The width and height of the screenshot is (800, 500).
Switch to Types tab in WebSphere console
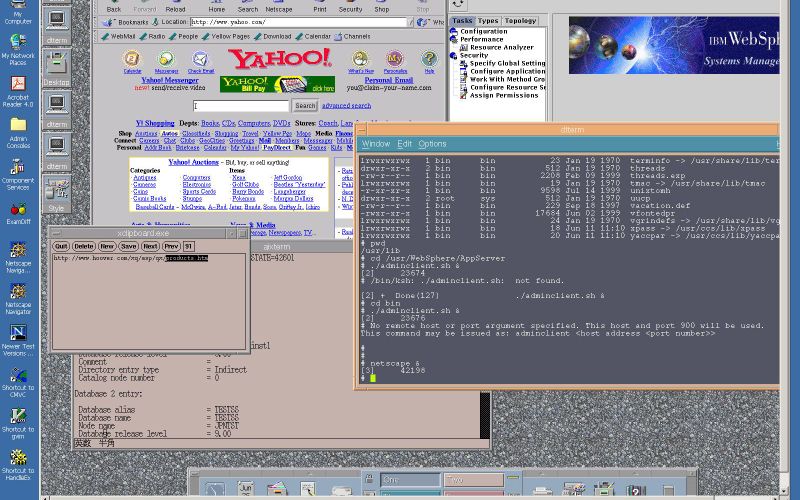(488, 21)
